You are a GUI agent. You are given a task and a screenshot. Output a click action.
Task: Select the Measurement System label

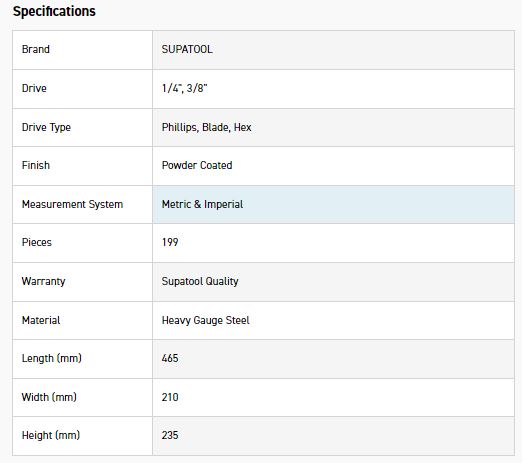[72, 204]
